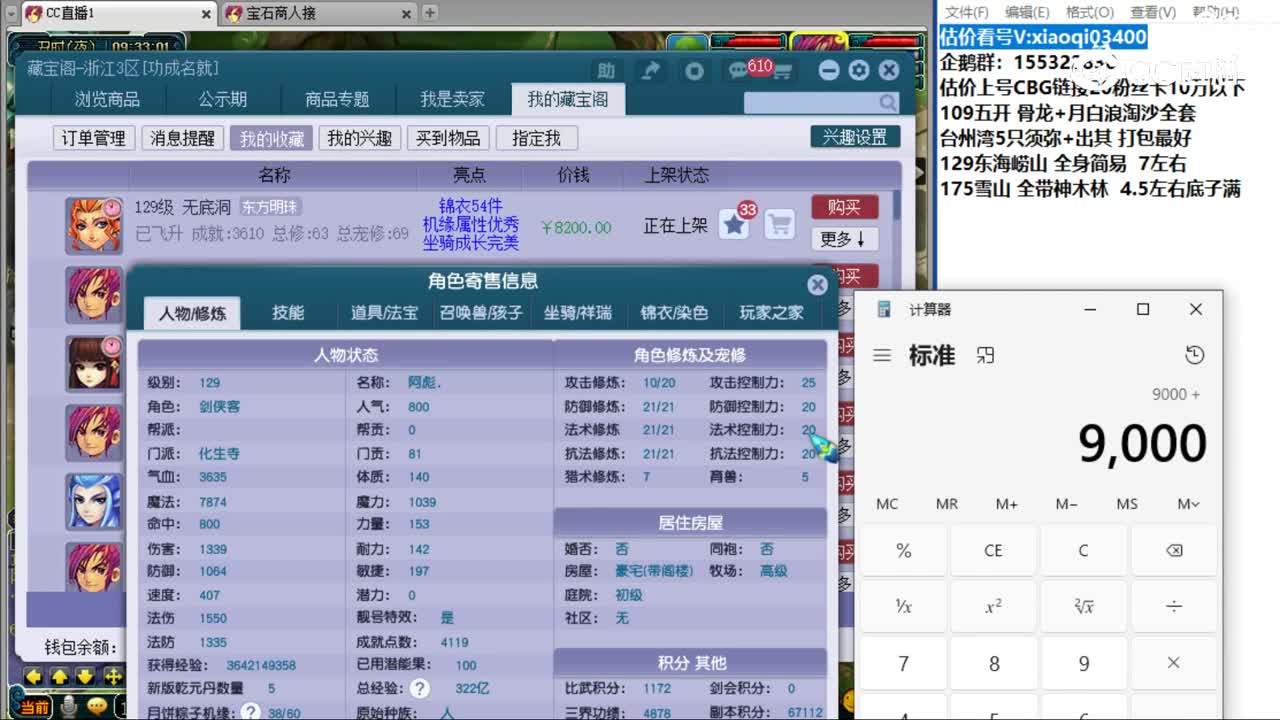
Task: Open the calculator hamburger menu
Action: point(881,354)
